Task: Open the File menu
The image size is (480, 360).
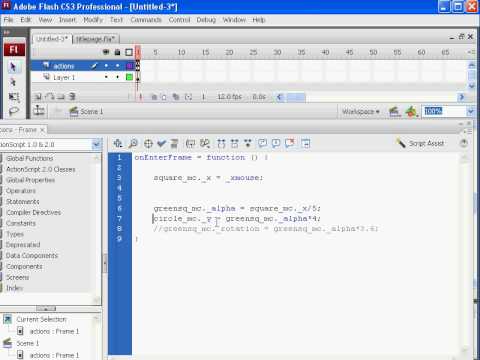Action: (x=8, y=20)
